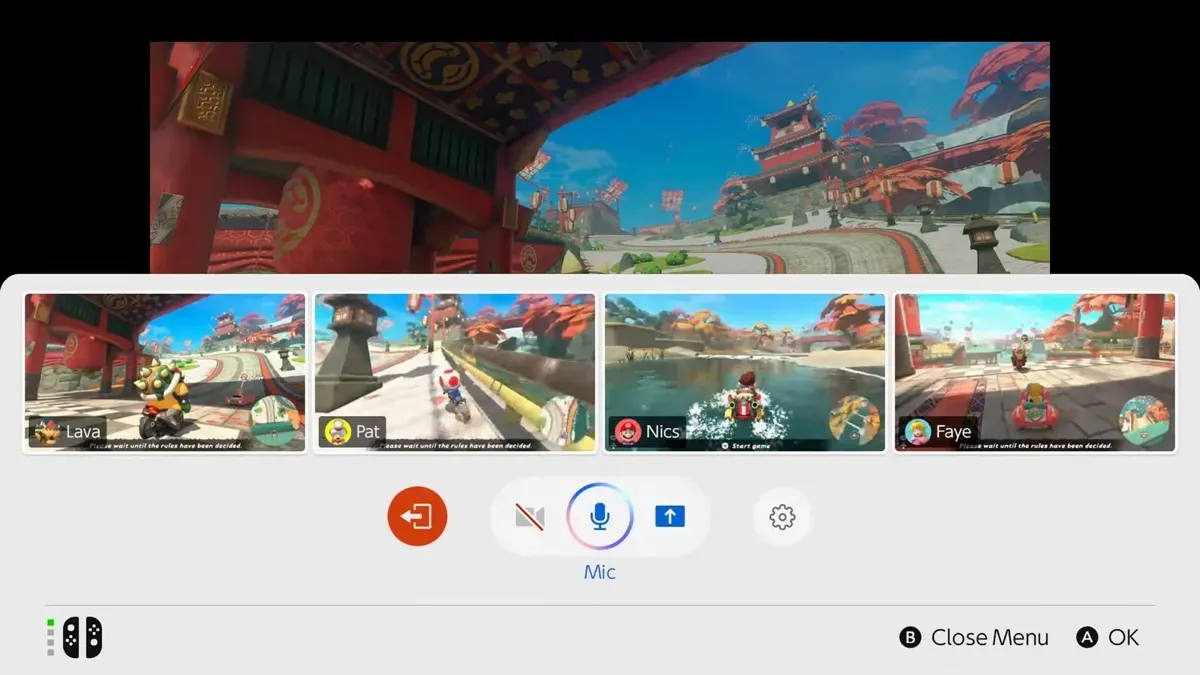Viewport: 1200px width, 675px height.
Task: Click the Joy-Con controller icon
Action: click(x=82, y=637)
